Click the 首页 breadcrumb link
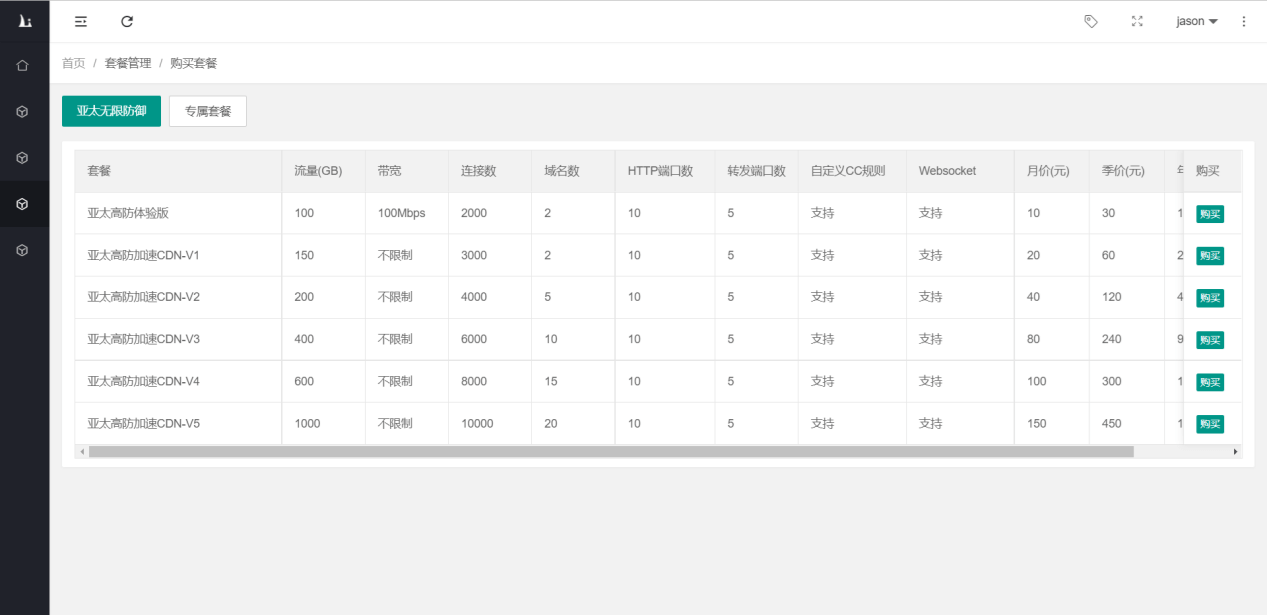1267x615 pixels. [73, 63]
